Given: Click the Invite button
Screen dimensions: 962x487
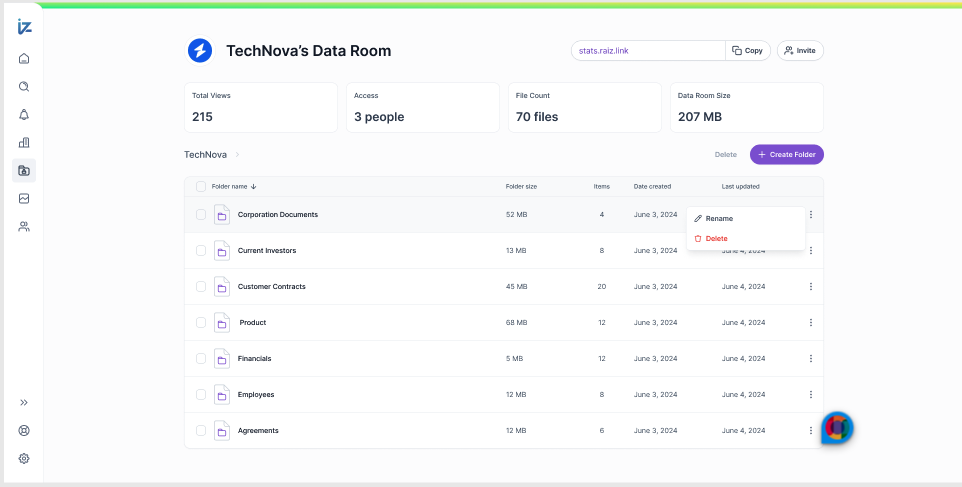Looking at the screenshot, I should pos(800,50).
